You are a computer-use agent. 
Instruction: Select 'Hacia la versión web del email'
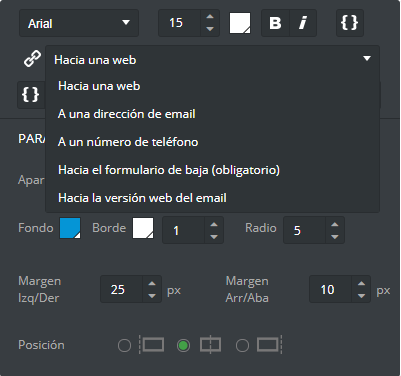pos(142,198)
